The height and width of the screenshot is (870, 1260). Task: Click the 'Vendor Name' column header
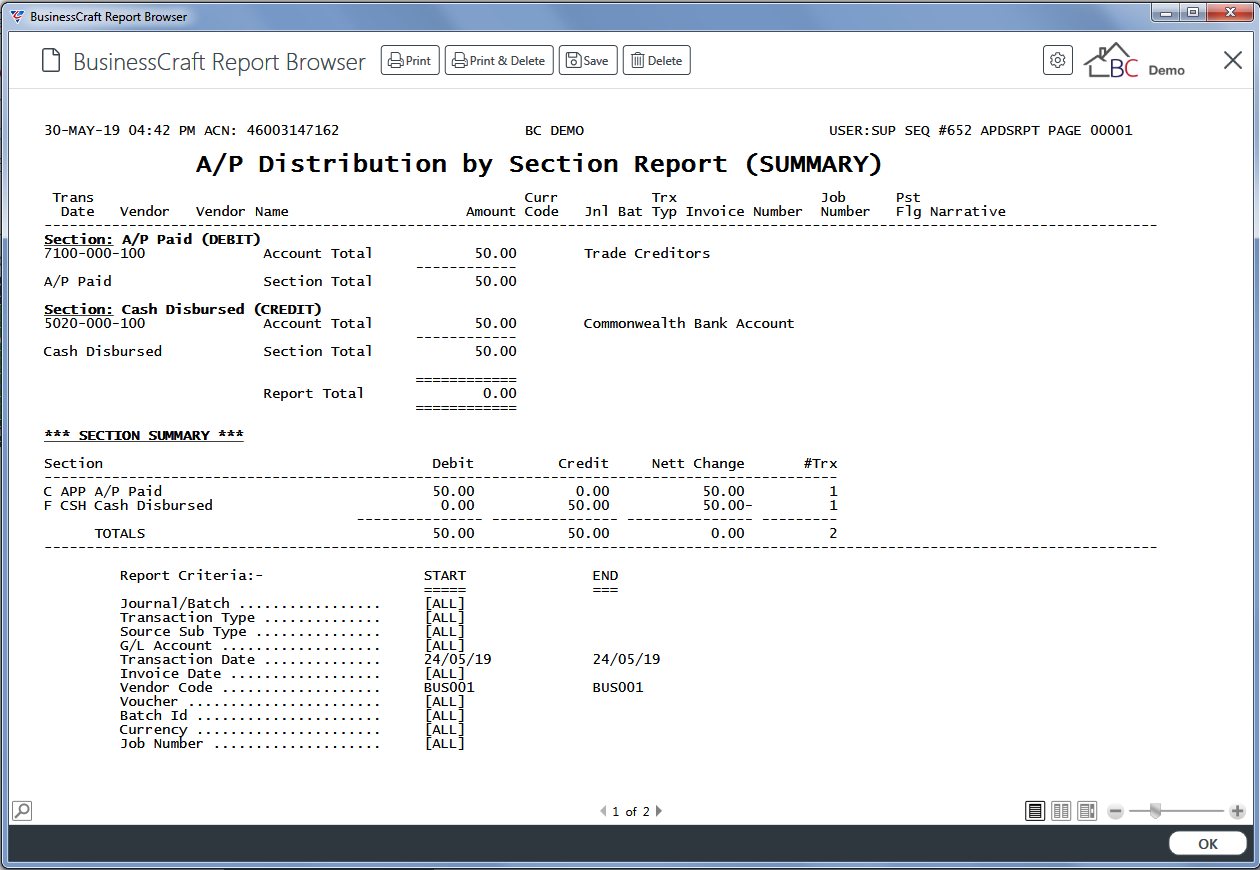point(242,211)
